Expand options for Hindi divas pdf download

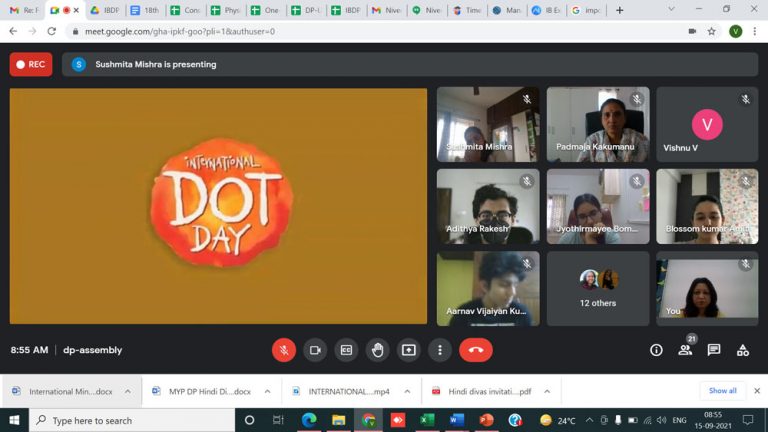[547, 391]
